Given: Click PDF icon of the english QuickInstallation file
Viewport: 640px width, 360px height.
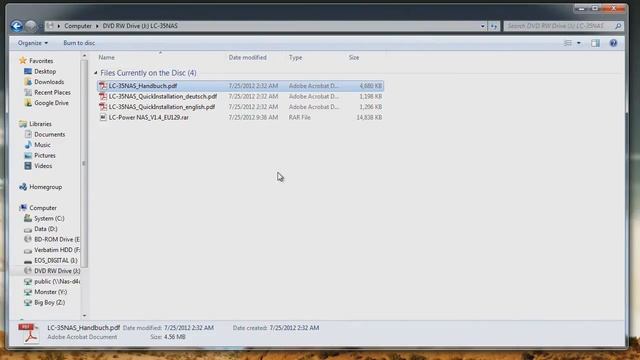Looking at the screenshot, I should (103, 107).
